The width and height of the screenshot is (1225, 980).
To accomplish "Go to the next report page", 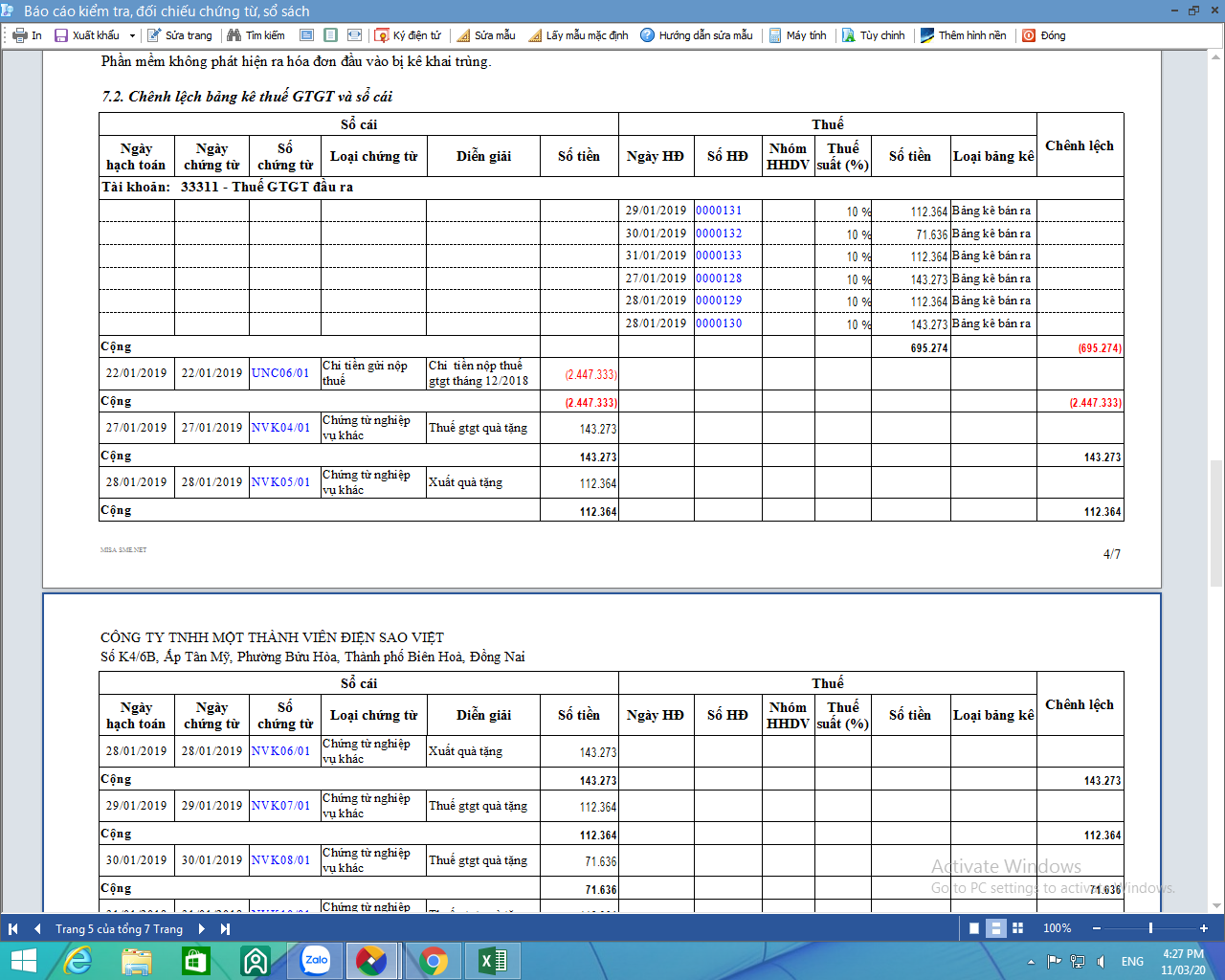I will pos(202,928).
